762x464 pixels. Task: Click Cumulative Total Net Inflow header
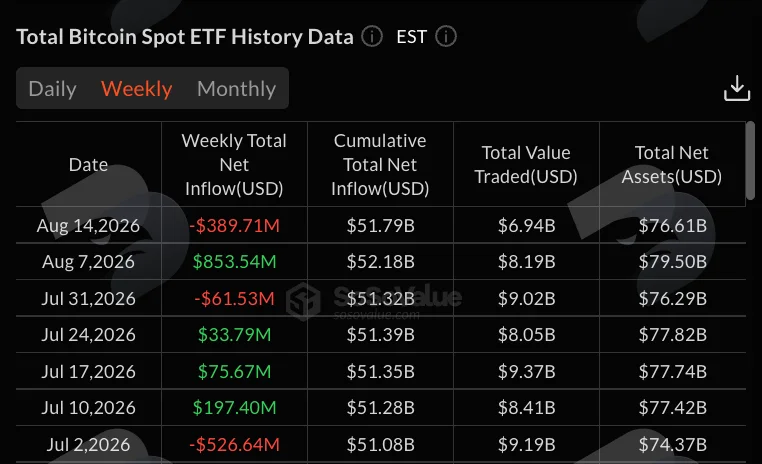pyautogui.click(x=380, y=165)
